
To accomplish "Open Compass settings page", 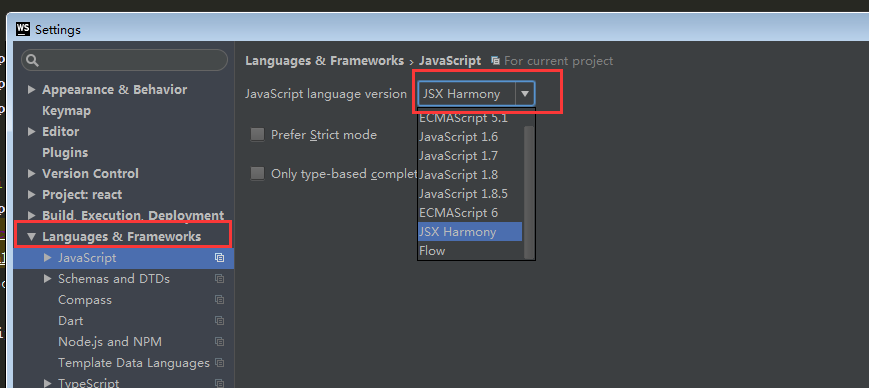I will 85,300.
